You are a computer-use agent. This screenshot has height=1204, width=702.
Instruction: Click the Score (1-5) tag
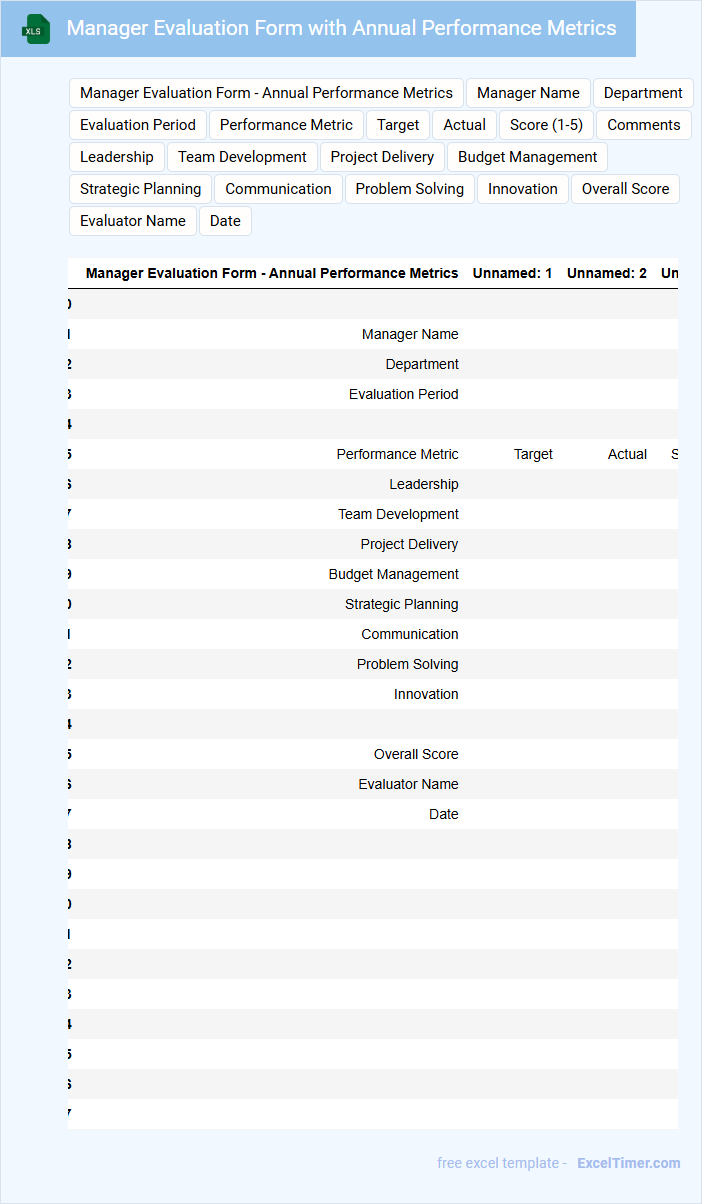pyautogui.click(x=546, y=125)
